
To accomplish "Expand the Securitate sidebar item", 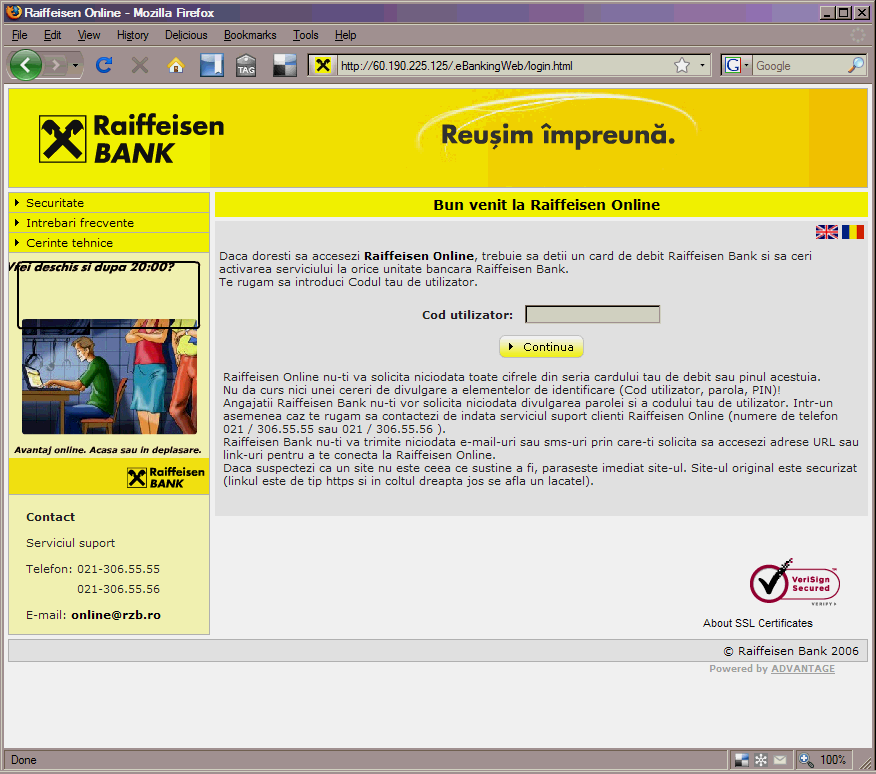I will 109,203.
